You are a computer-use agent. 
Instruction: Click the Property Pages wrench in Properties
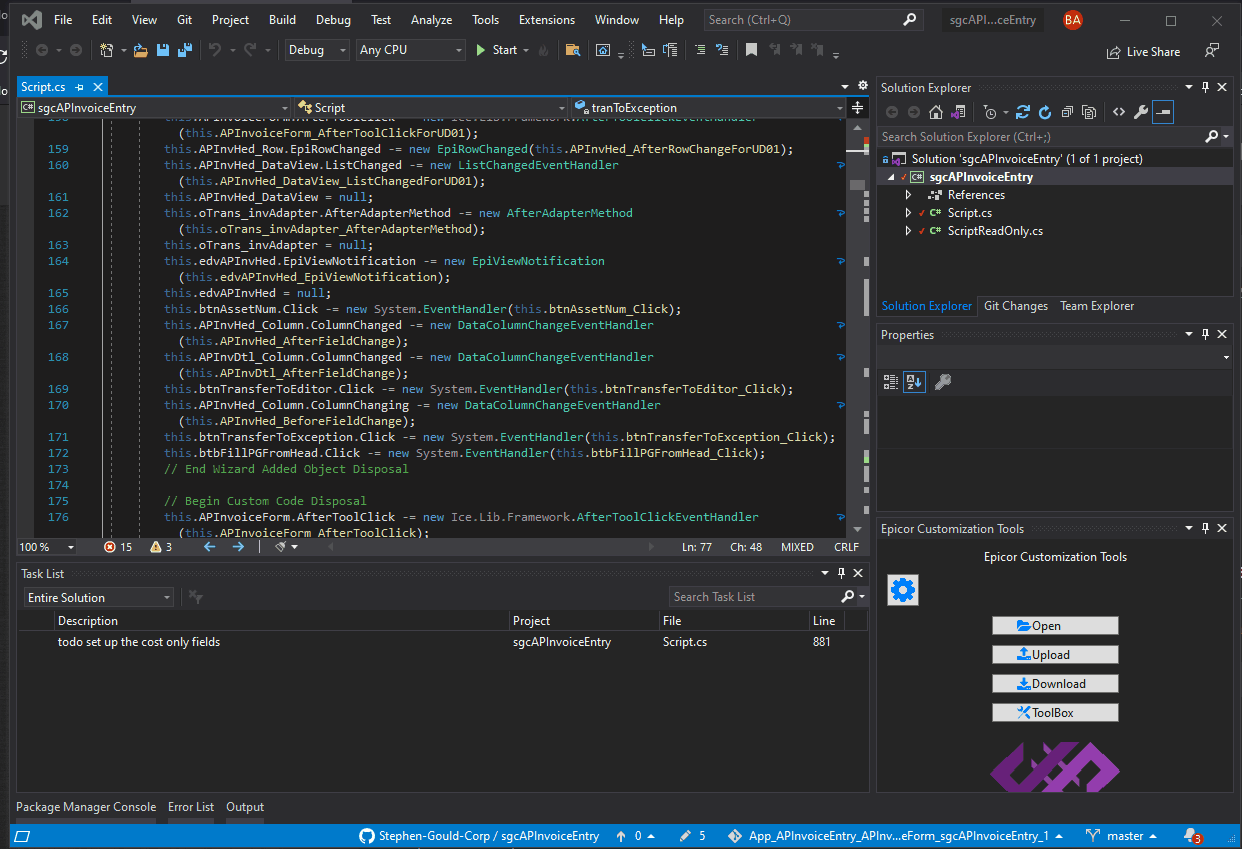[942, 381]
